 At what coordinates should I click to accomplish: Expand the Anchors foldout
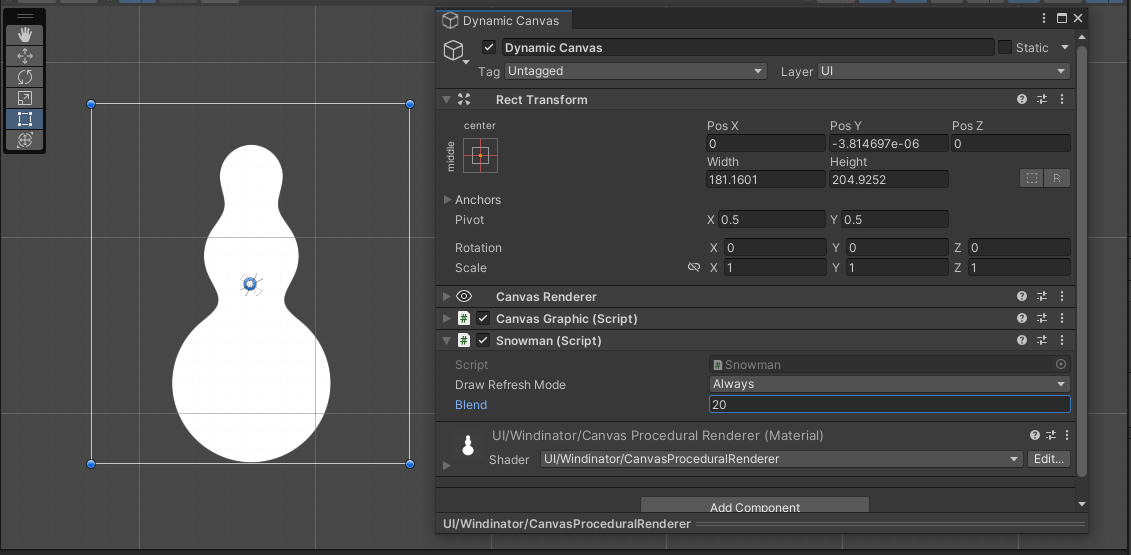click(447, 199)
